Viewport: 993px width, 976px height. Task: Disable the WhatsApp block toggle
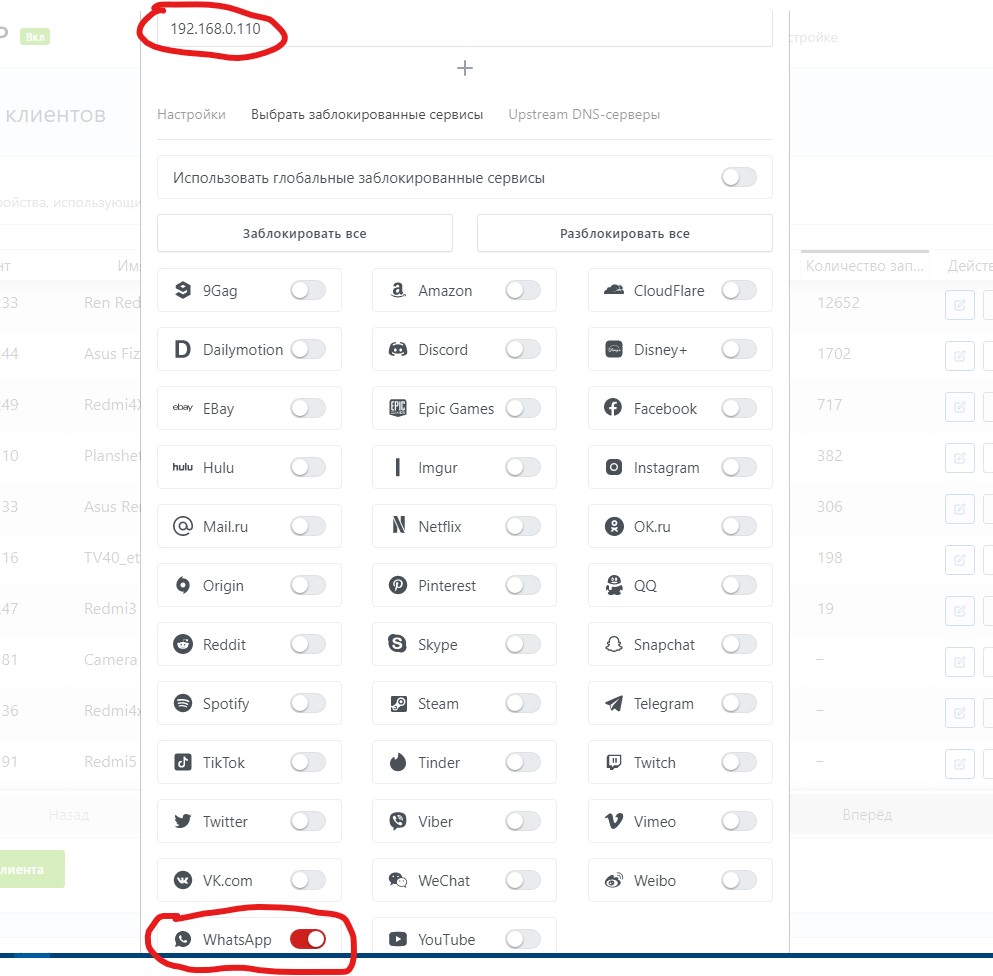click(308, 939)
